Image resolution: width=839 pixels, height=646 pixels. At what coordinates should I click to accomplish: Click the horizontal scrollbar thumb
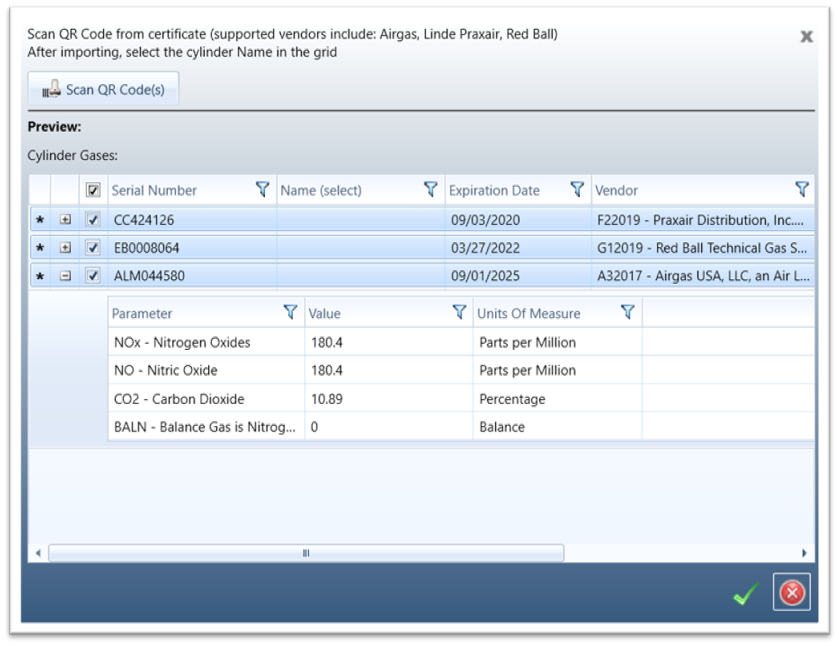point(306,553)
